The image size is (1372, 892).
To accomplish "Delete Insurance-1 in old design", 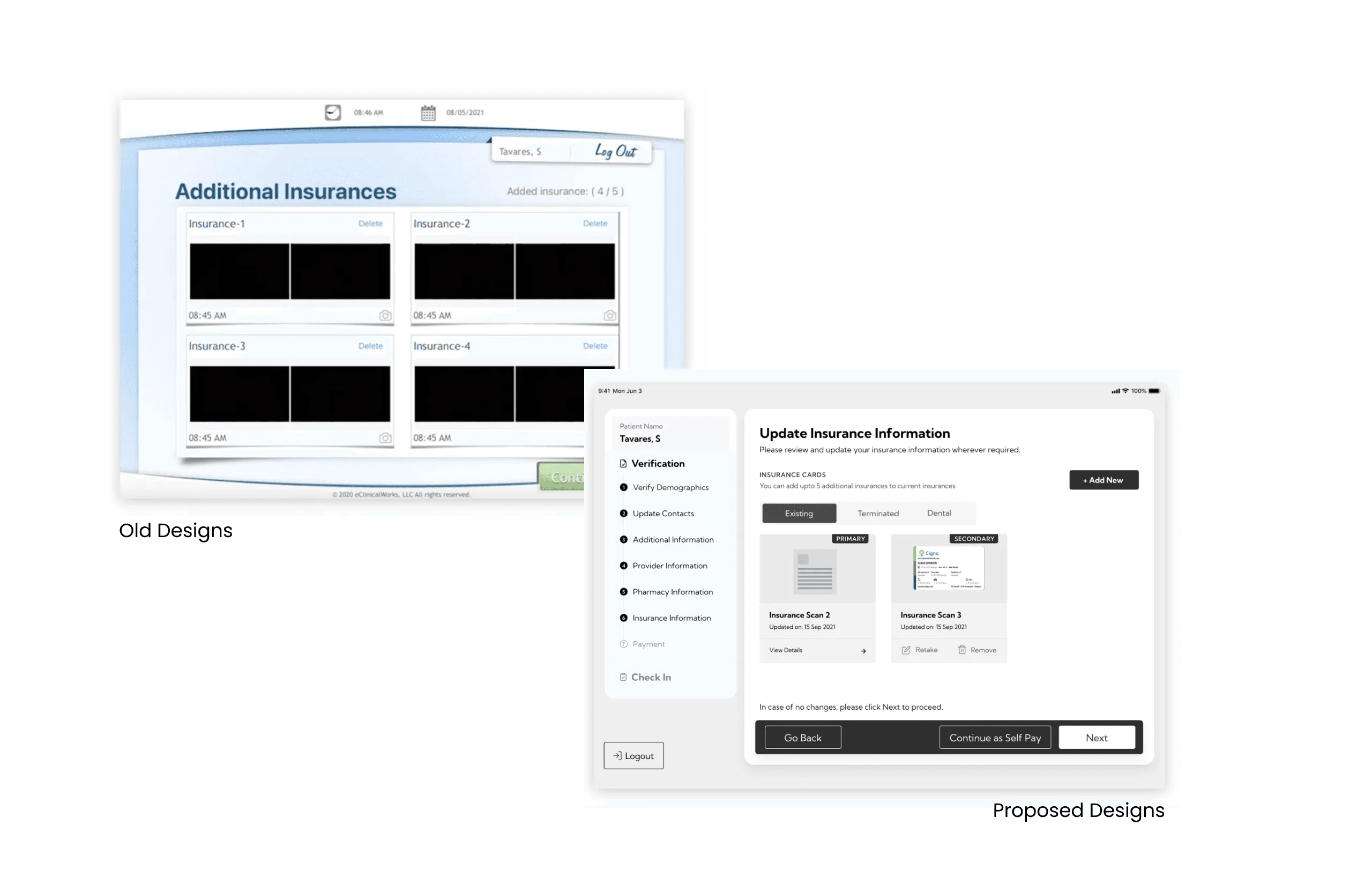I will tap(371, 223).
